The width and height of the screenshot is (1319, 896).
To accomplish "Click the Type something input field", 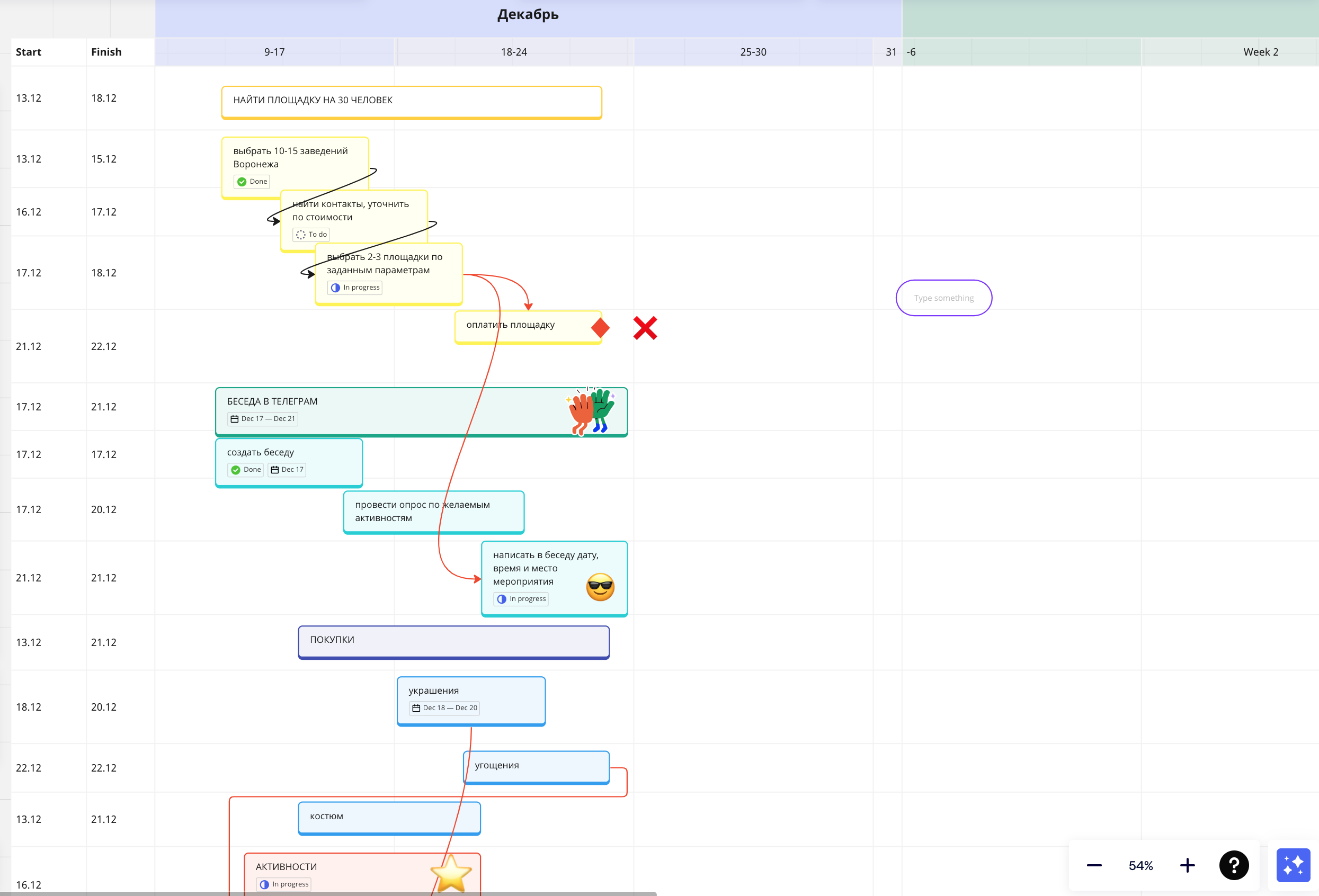I will (x=943, y=297).
